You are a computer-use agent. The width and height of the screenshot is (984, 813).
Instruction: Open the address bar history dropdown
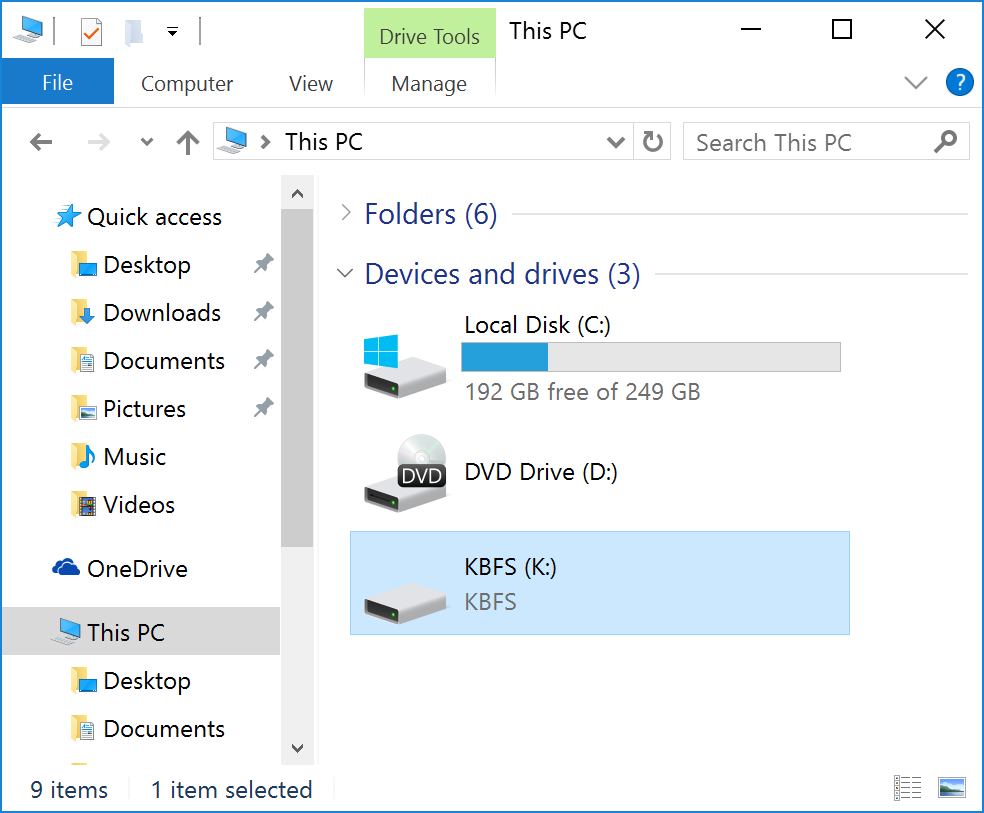coord(616,142)
